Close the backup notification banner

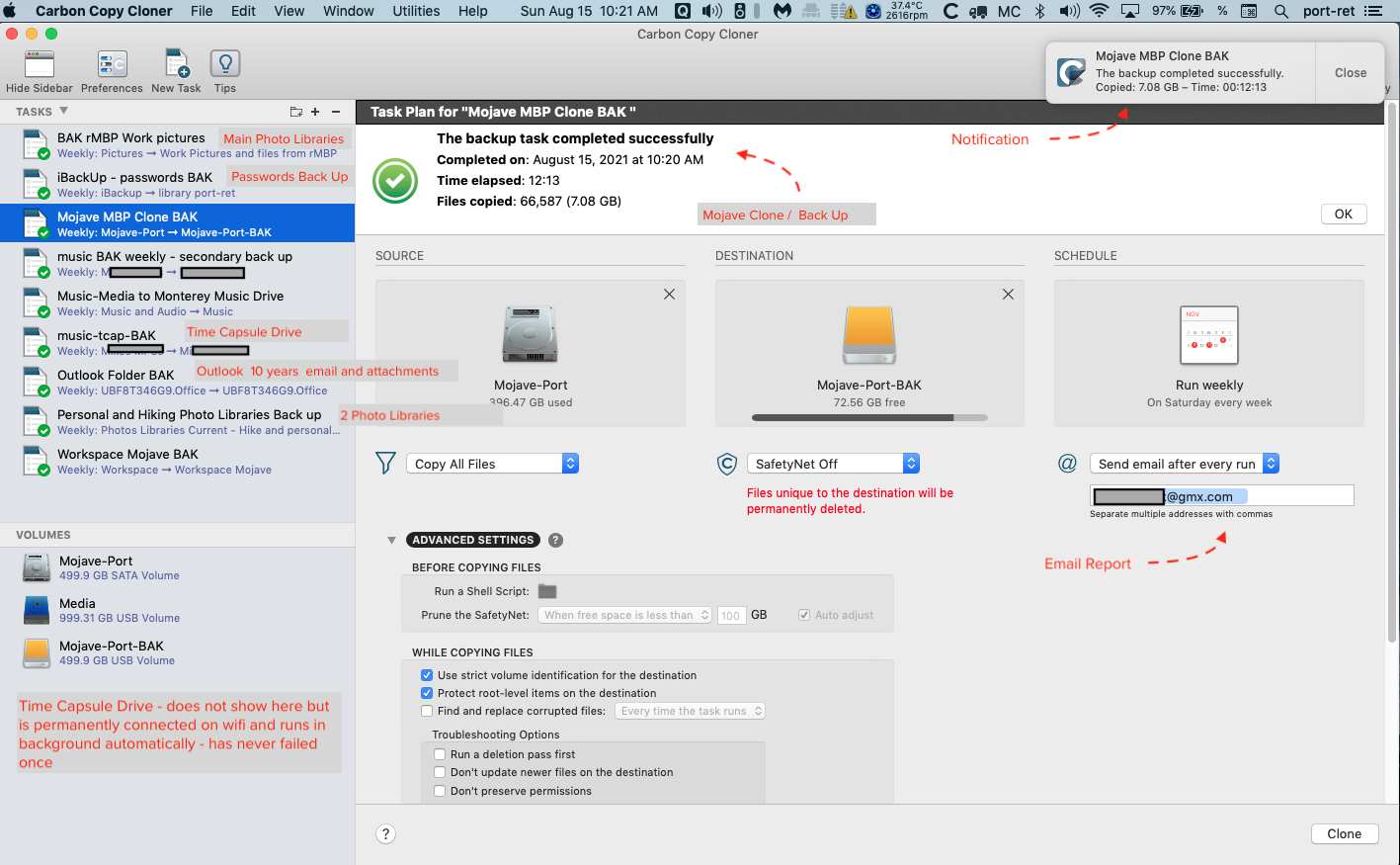click(x=1350, y=72)
